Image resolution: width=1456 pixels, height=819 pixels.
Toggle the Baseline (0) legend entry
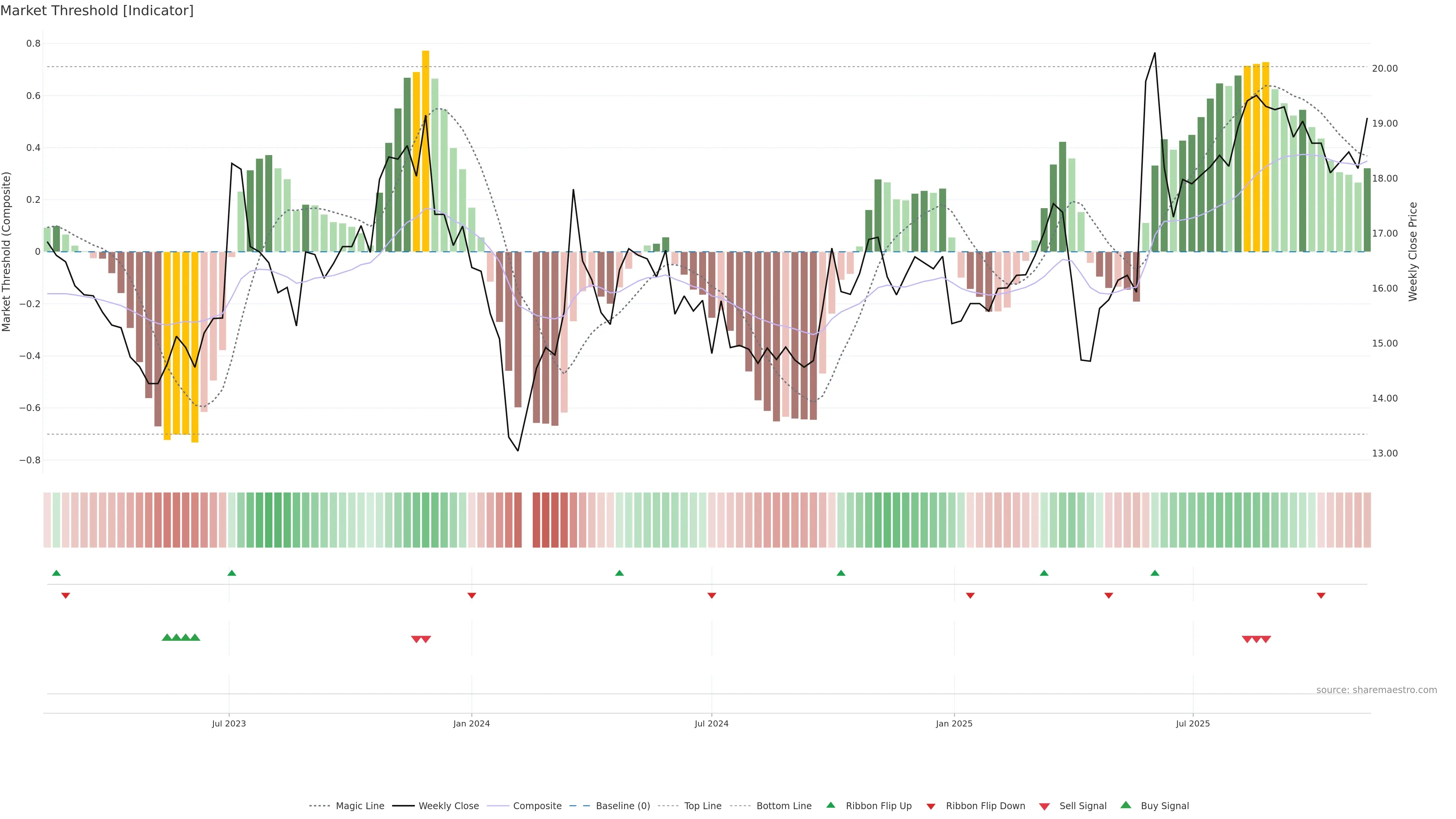(x=623, y=806)
